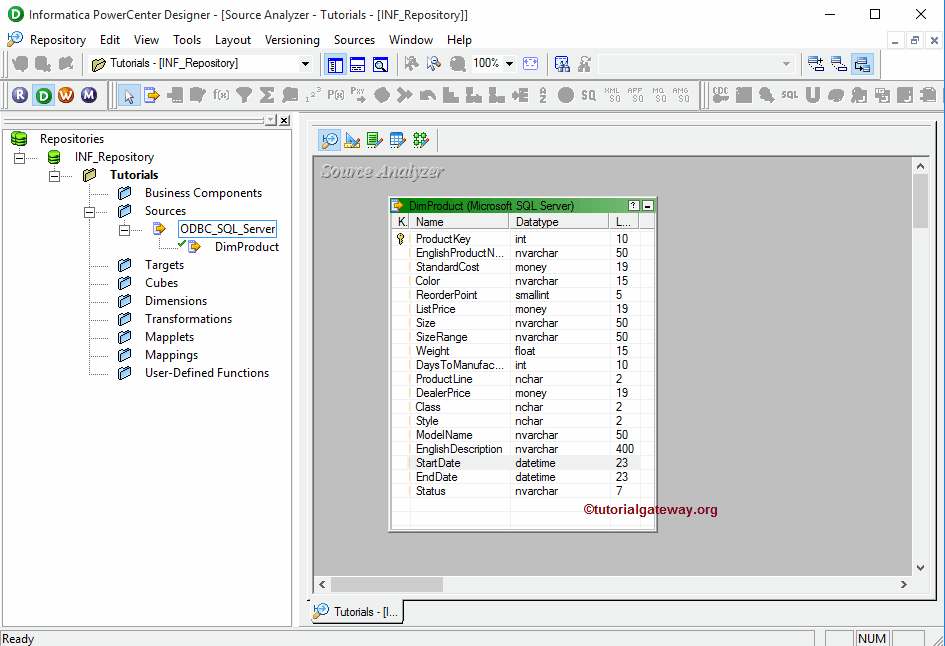Select DimProduct in the navigator tree
Viewport: 945px width, 646px height.
click(x=246, y=247)
